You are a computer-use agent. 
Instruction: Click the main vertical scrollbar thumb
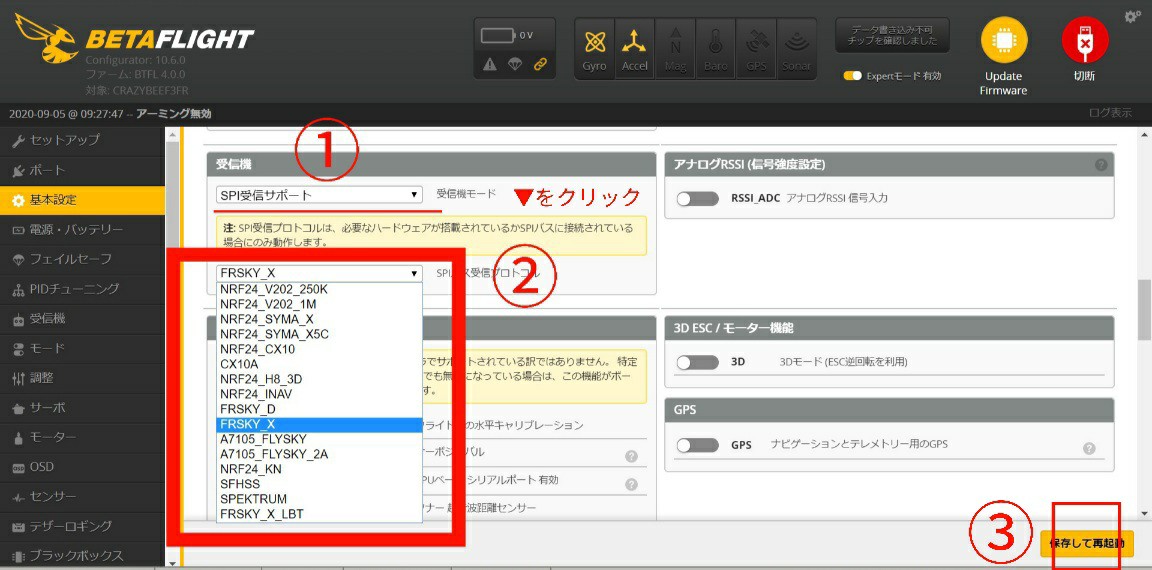1144,310
